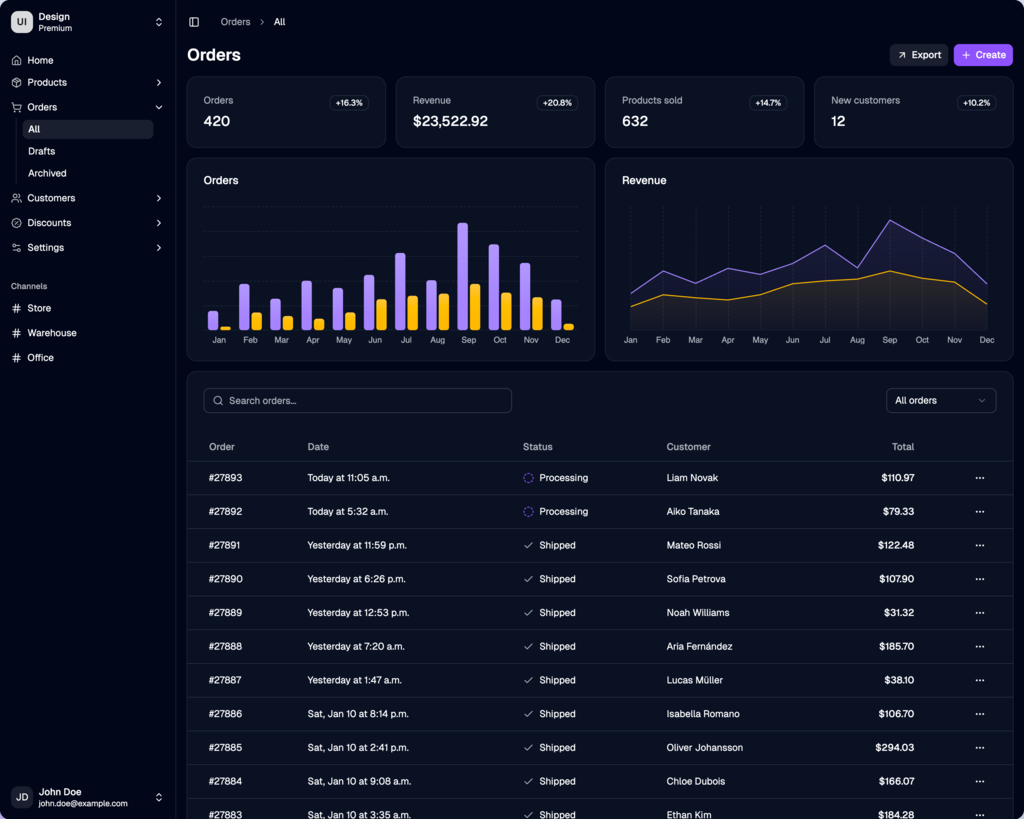The width and height of the screenshot is (1024, 819).
Task: Click the Home icon in sidebar
Action: (x=16, y=61)
